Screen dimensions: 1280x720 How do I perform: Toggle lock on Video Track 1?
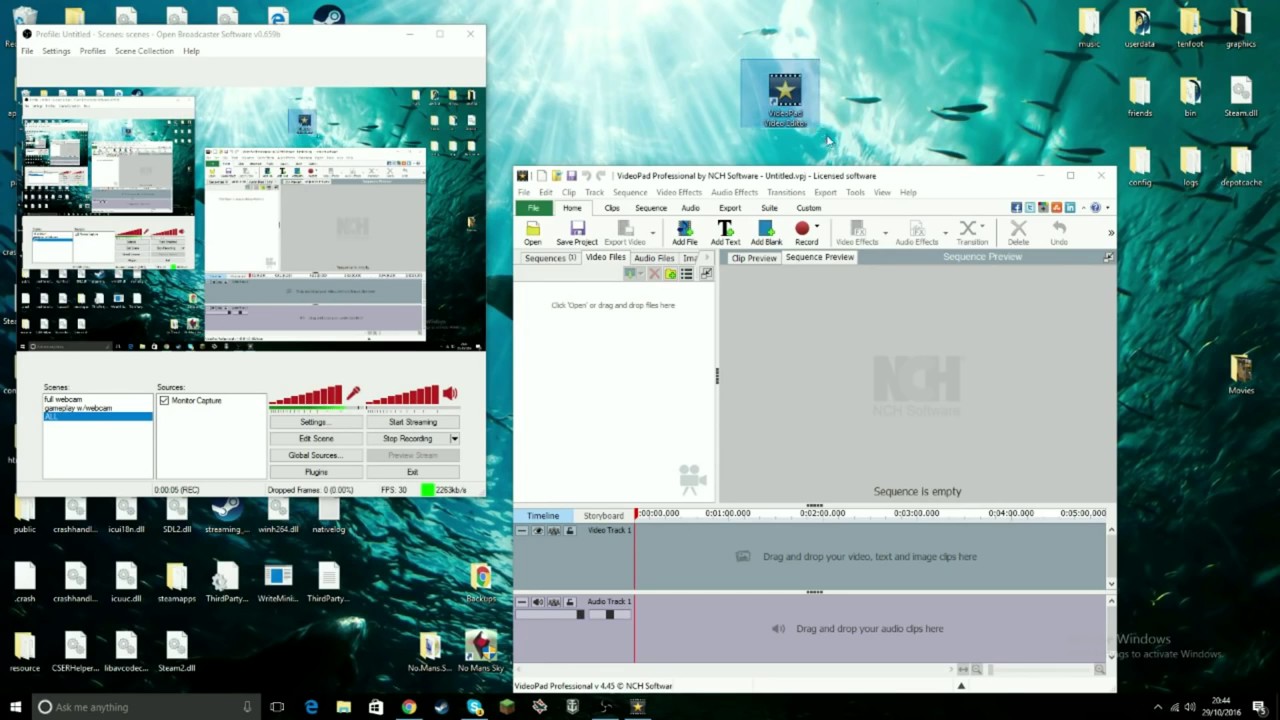pyautogui.click(x=570, y=531)
